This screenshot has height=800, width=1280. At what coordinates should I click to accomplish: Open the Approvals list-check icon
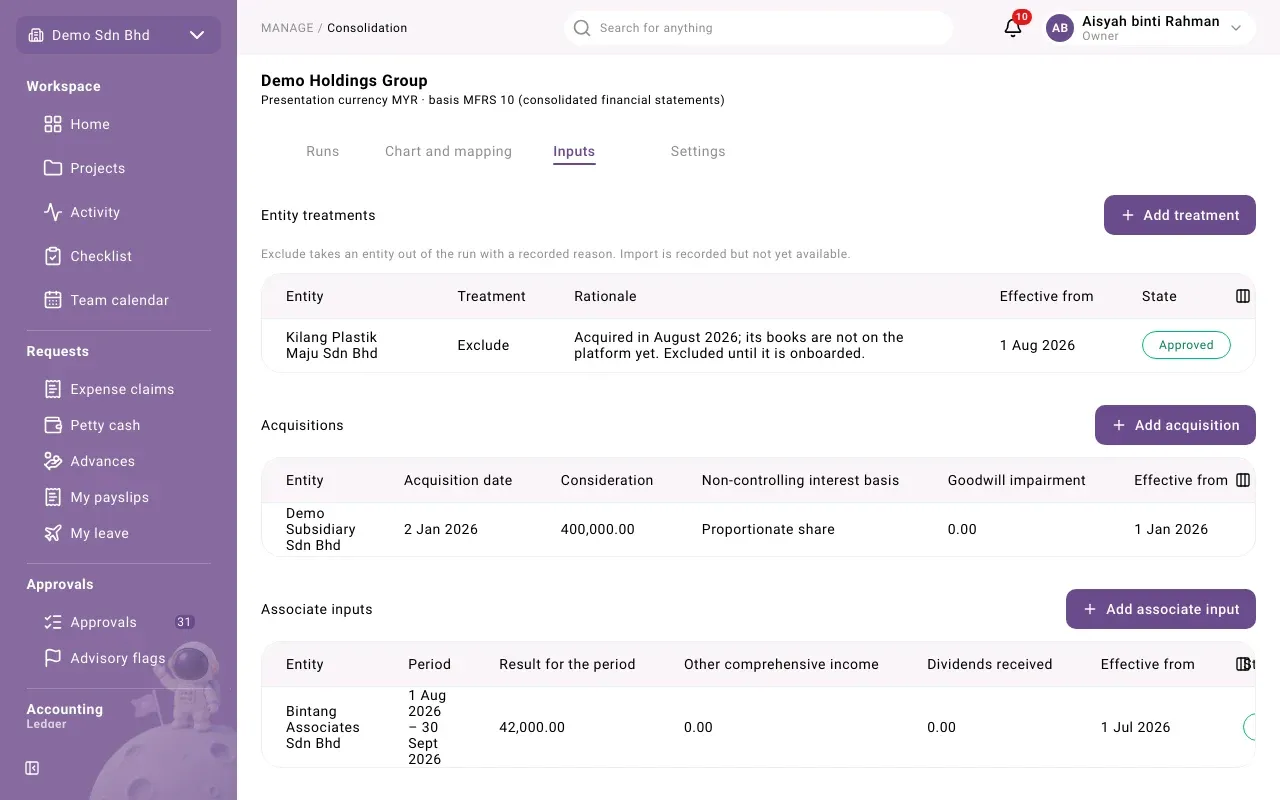click(x=53, y=622)
